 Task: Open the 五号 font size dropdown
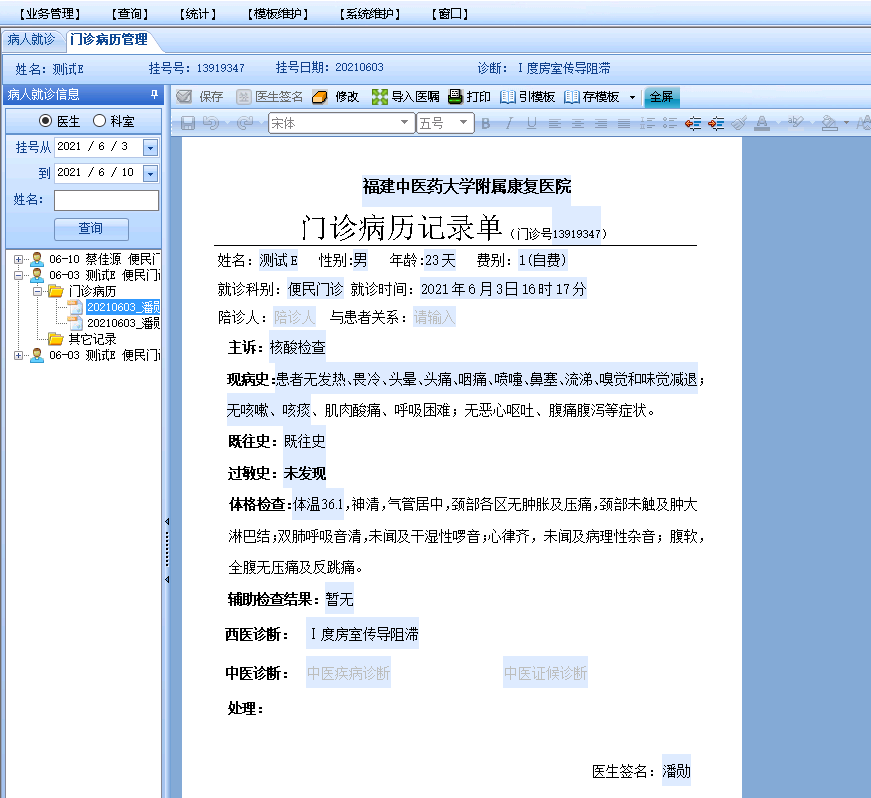pos(463,123)
